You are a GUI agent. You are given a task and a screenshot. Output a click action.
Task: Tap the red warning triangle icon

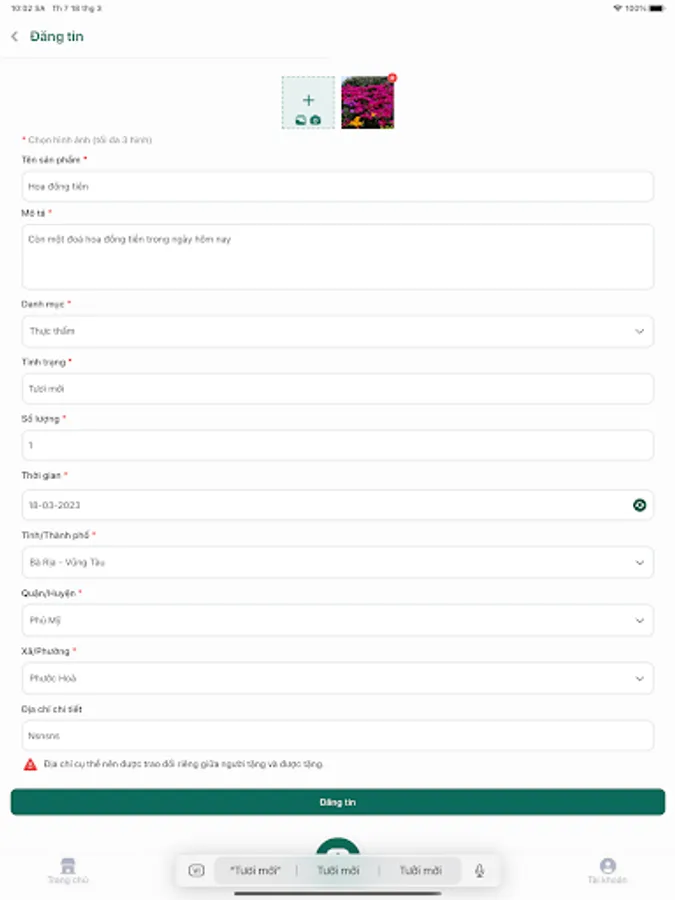[x=30, y=764]
